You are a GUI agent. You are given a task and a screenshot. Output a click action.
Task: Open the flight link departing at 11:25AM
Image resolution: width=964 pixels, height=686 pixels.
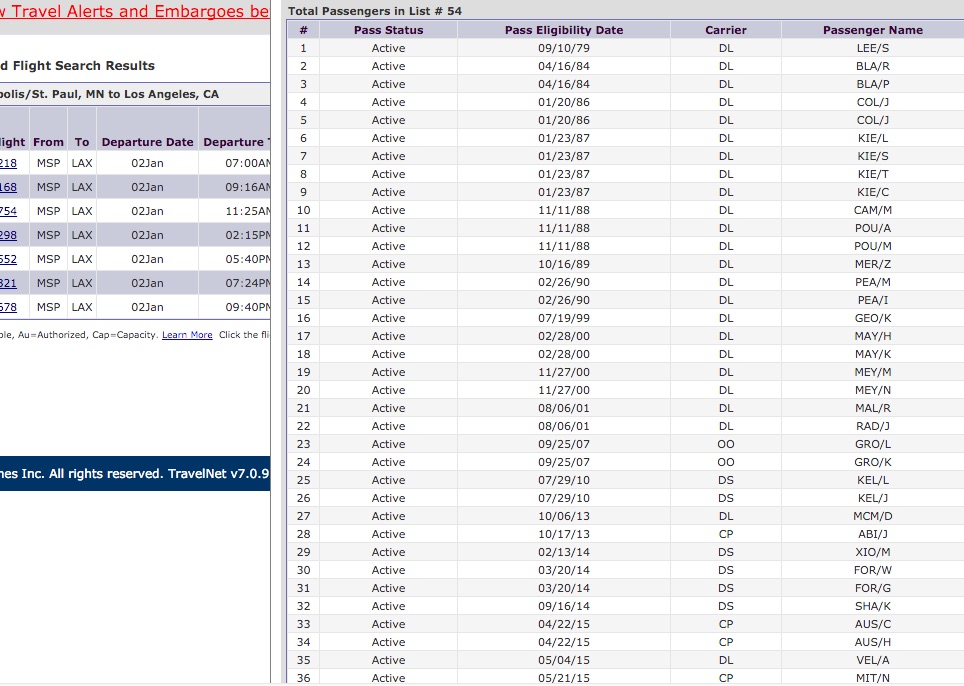(x=8, y=211)
